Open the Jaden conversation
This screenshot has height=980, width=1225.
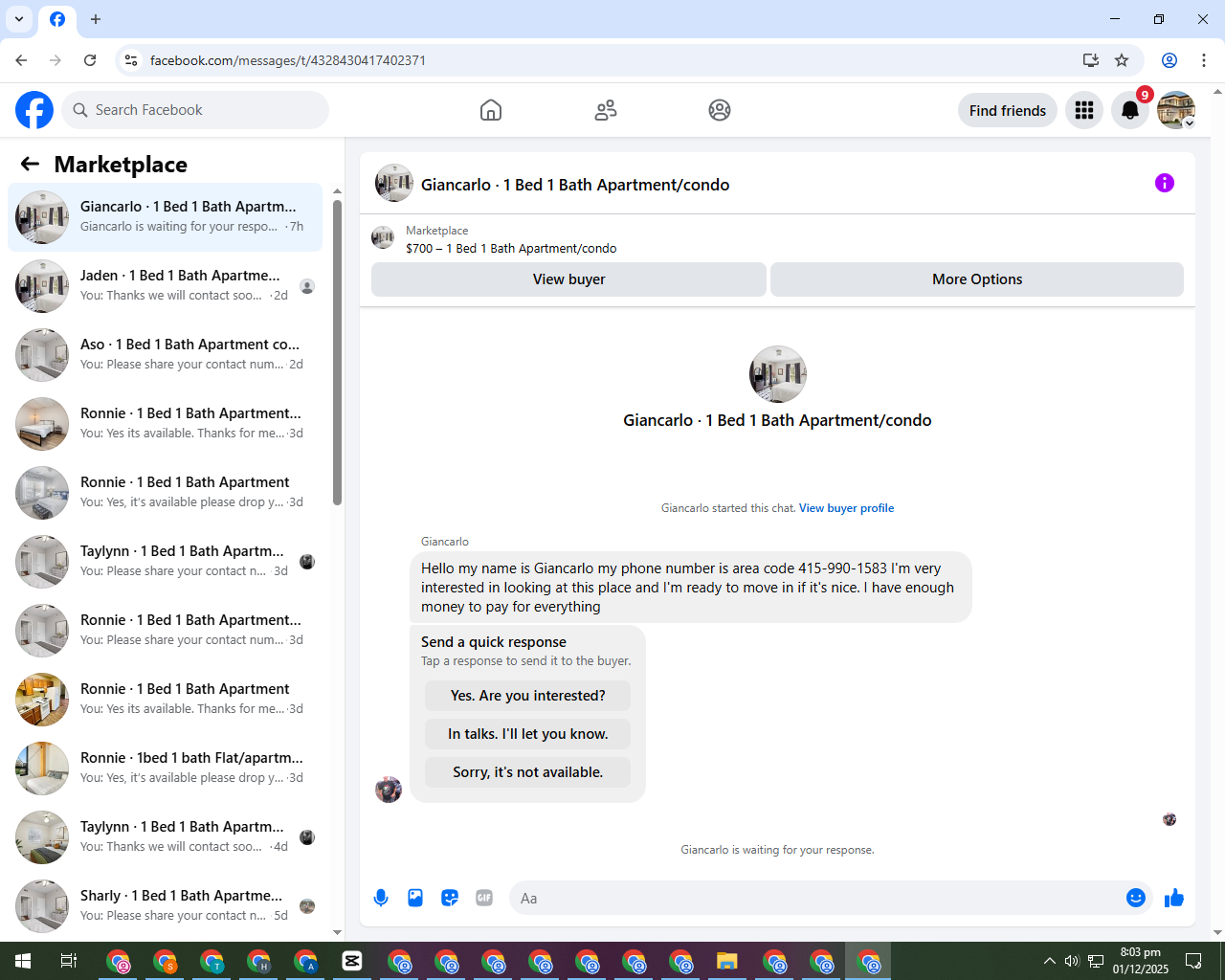coord(166,286)
